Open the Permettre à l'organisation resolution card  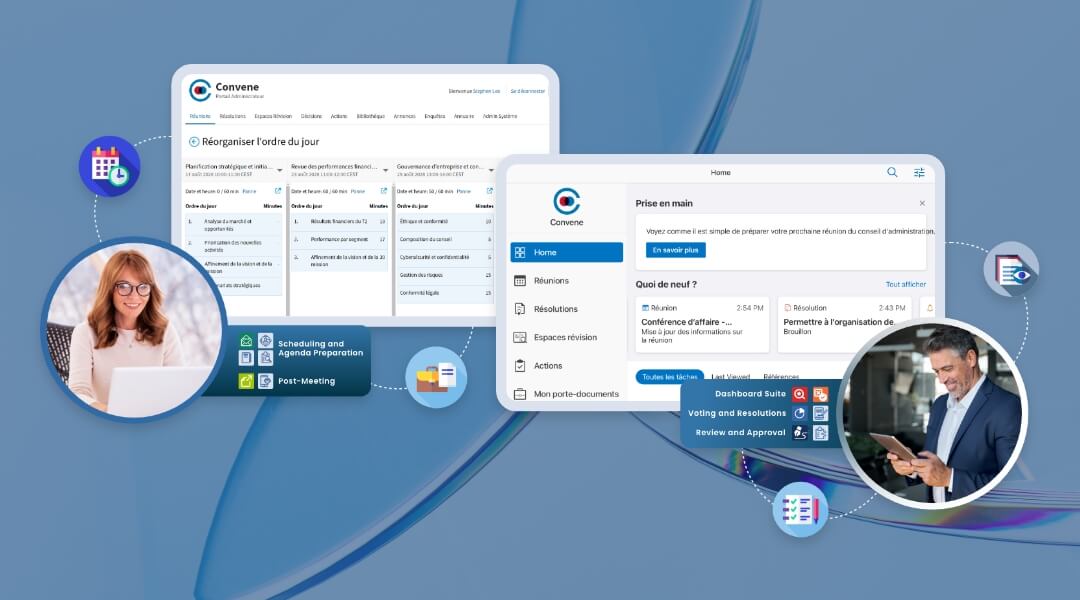pyautogui.click(x=844, y=325)
